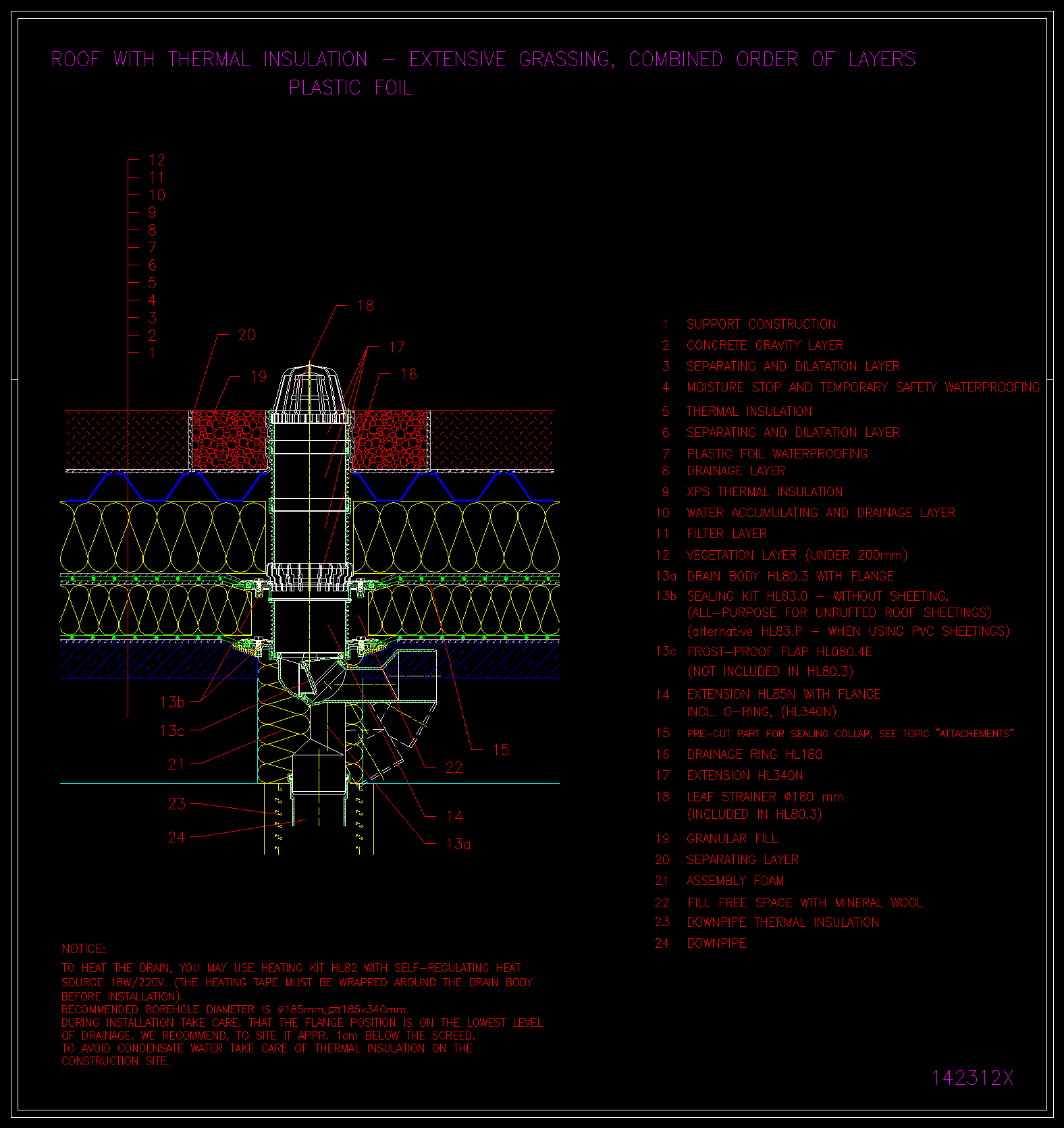The height and width of the screenshot is (1128, 1064).
Task: Click legend entry 'DRAINAGE RING HL180'
Action: click(755, 755)
